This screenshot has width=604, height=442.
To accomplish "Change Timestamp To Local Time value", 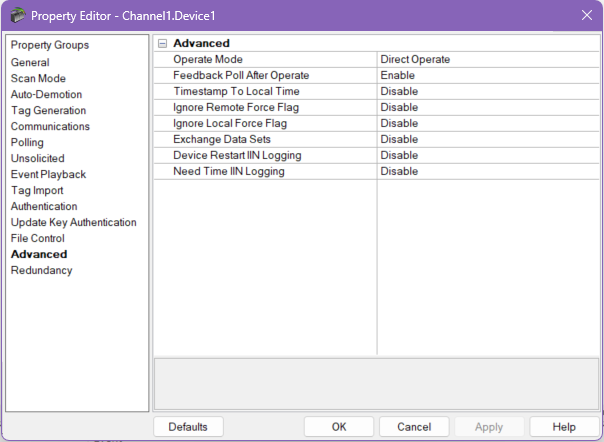I will tap(489, 92).
